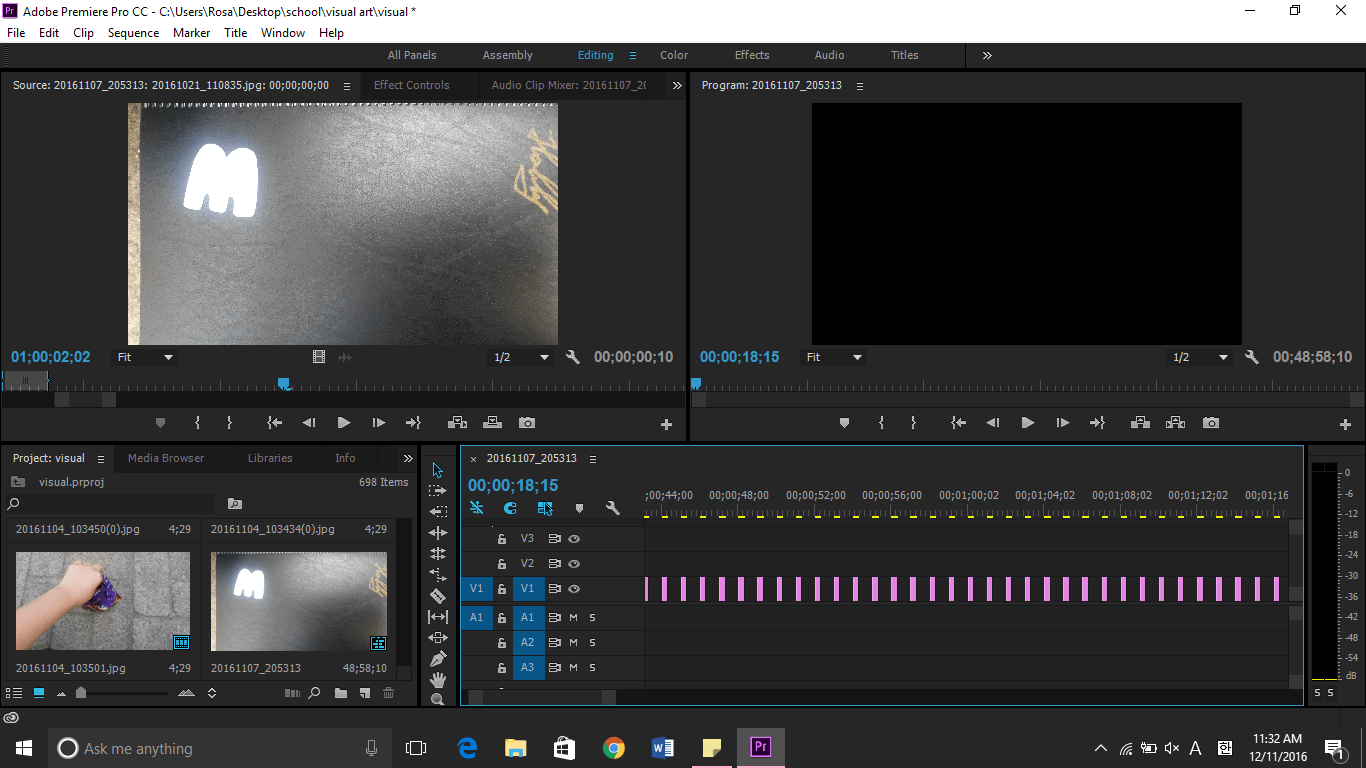Mute the A2 audio track
This screenshot has width=1366, height=768.
573,642
